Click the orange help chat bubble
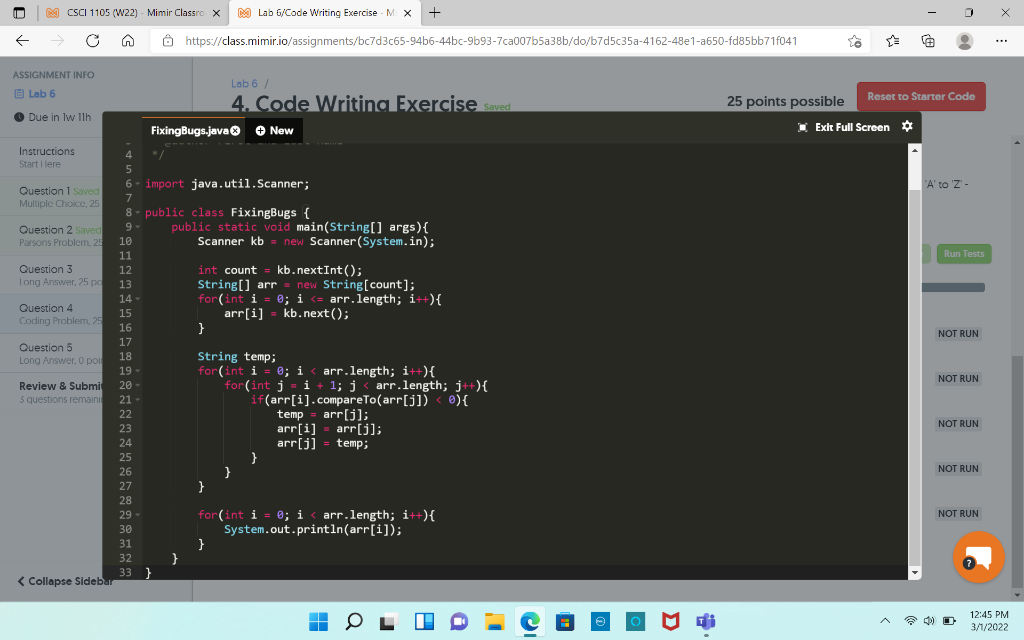1024x640 pixels. [978, 558]
